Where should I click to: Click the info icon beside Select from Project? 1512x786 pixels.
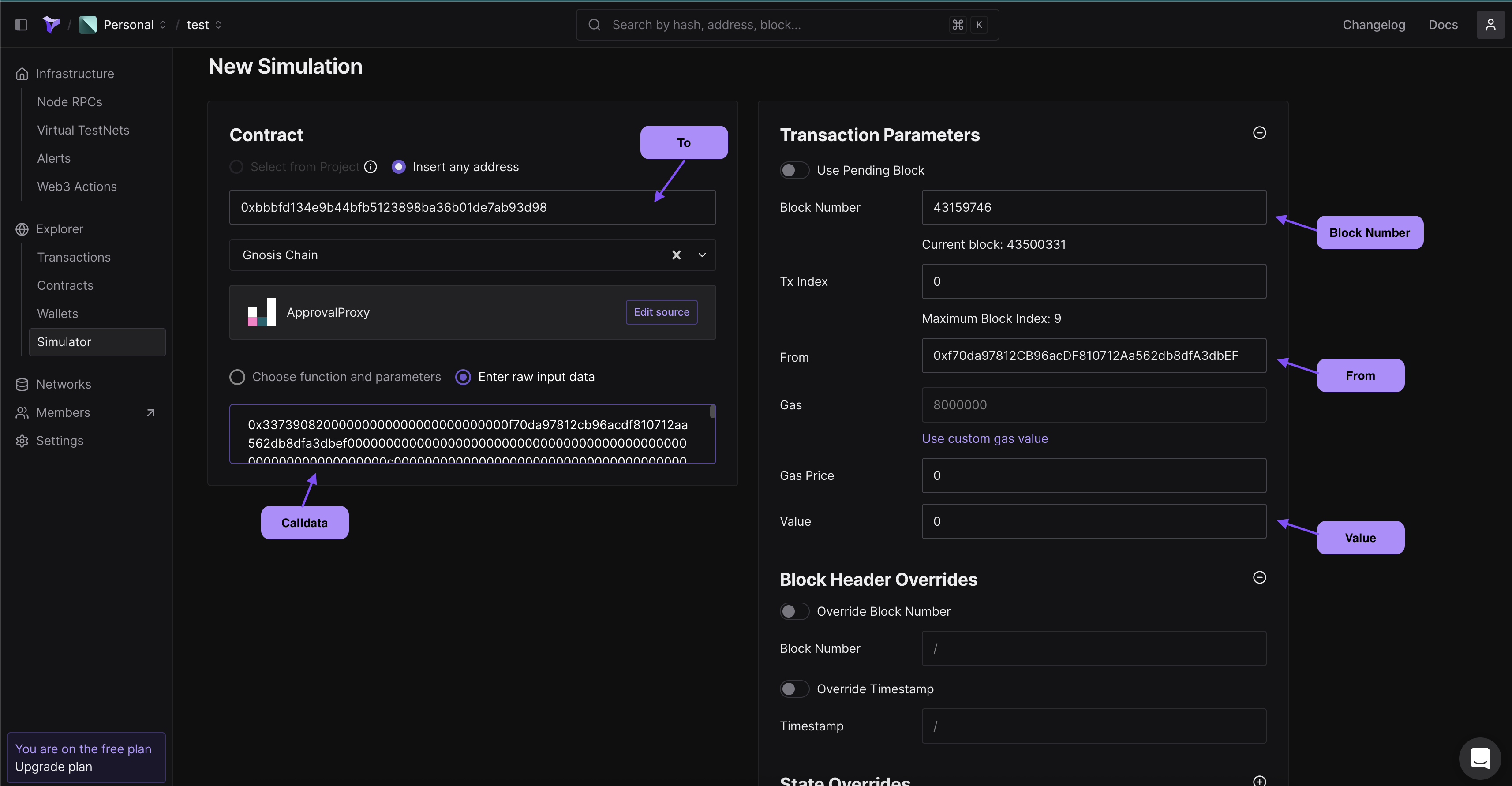coord(371,167)
